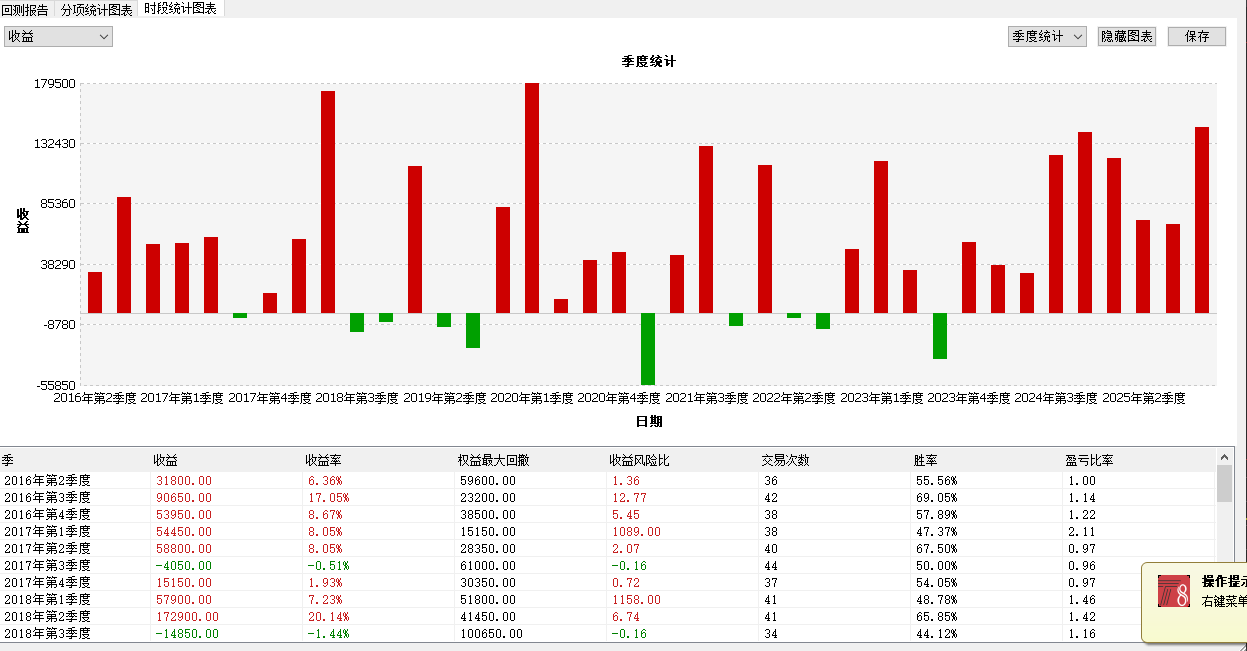
Task: Click the tallest red bar reaching 179500
Action: pos(532,198)
